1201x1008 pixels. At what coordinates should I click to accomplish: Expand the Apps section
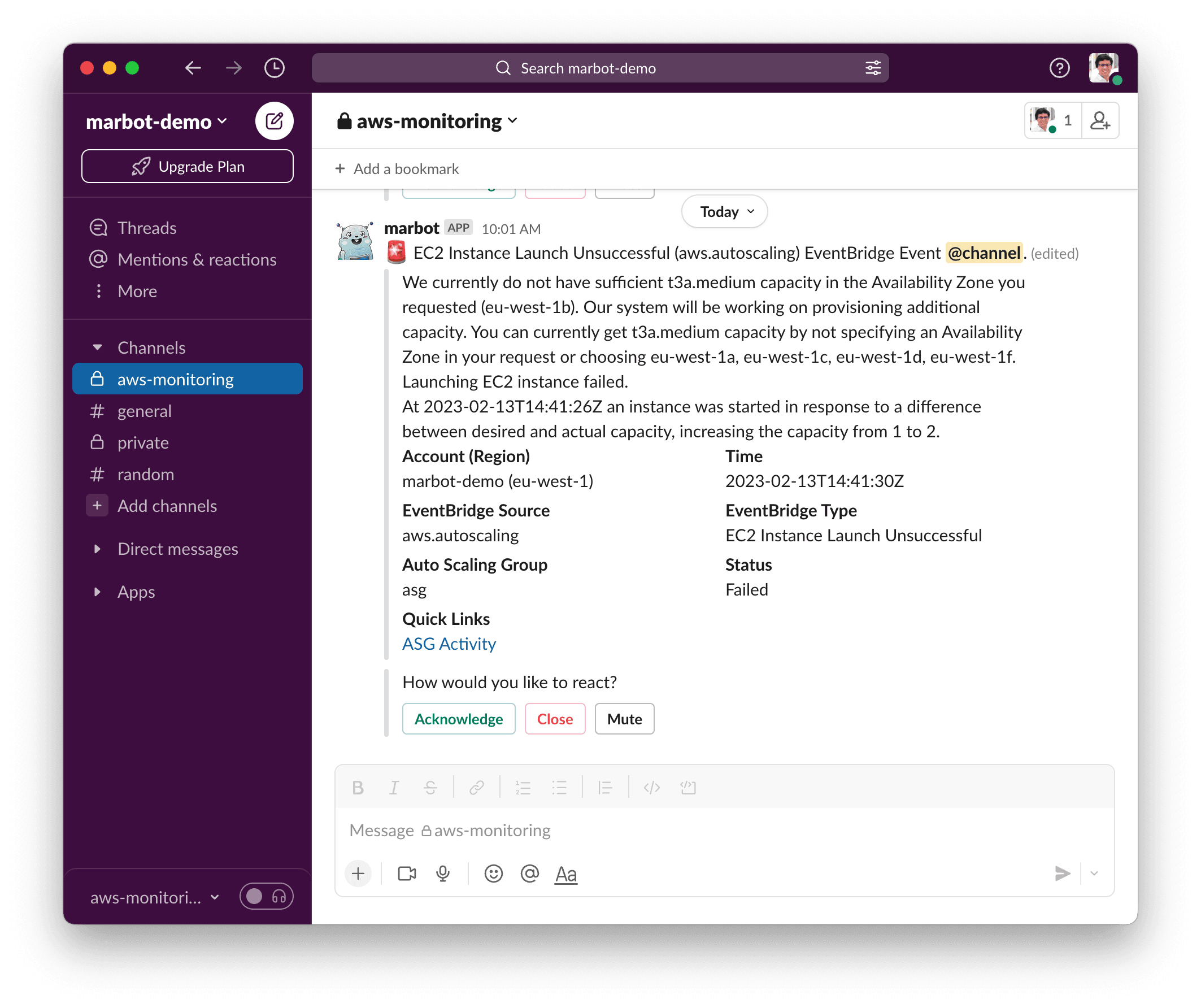click(97, 592)
